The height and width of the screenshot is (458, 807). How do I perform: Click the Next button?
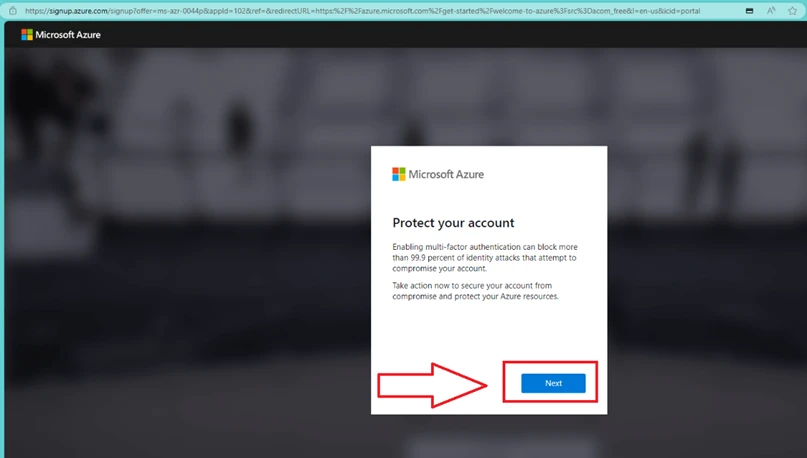click(553, 383)
